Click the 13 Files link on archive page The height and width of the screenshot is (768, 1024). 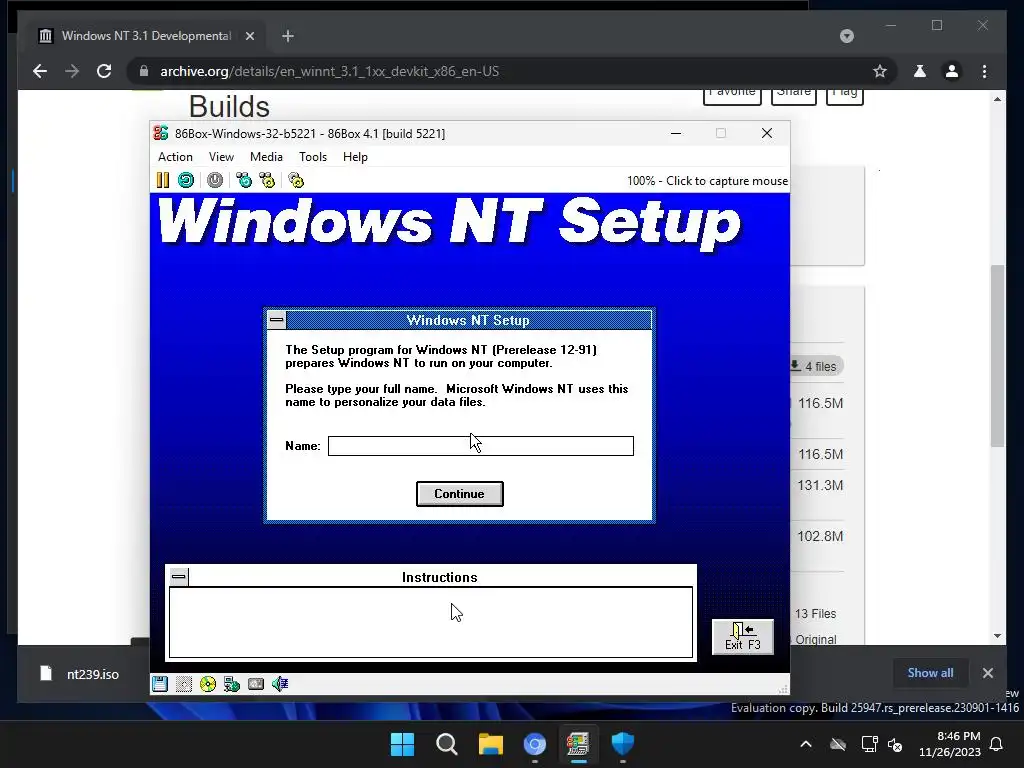[815, 614]
